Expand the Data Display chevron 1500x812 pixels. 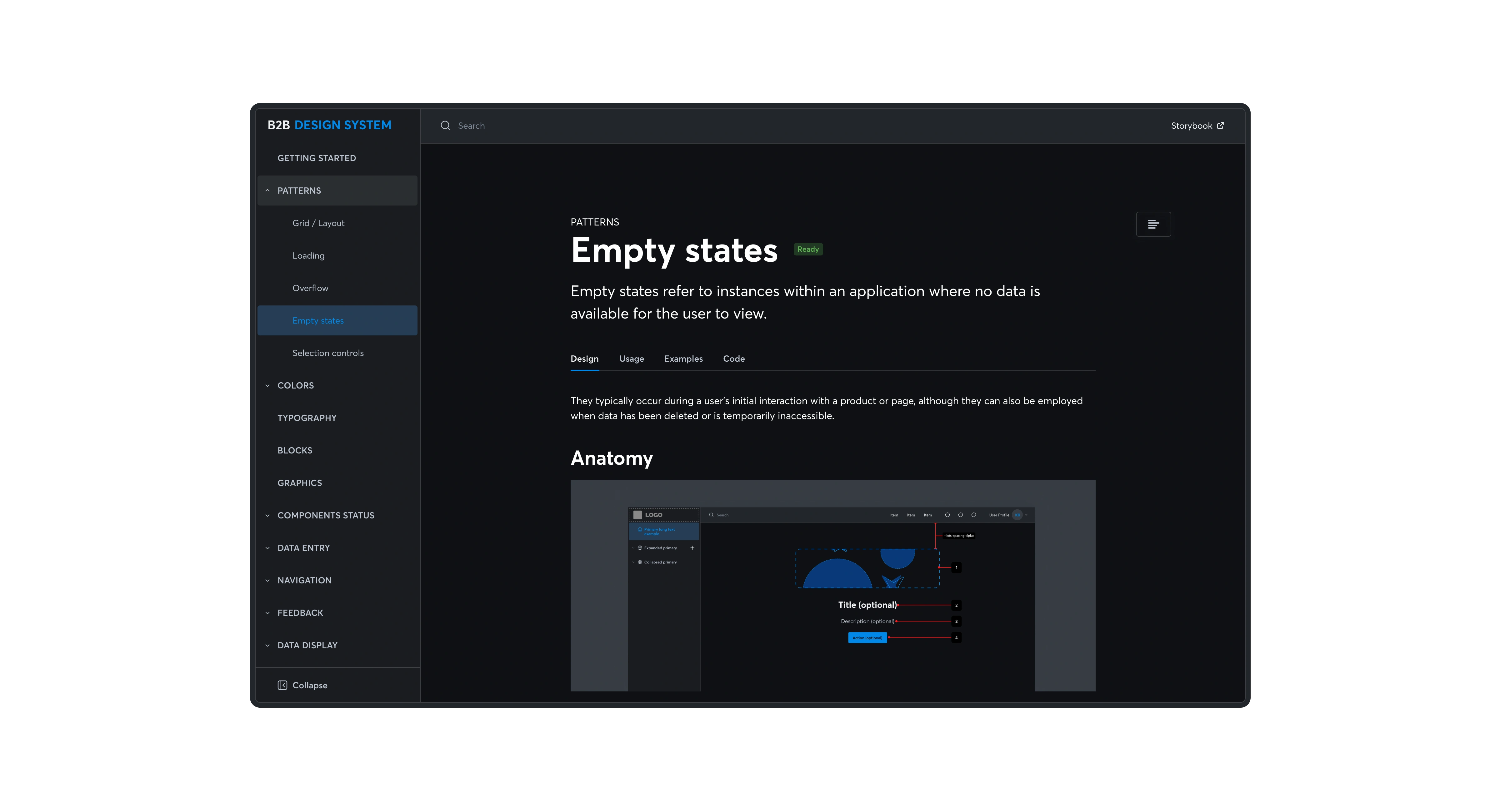(267, 645)
